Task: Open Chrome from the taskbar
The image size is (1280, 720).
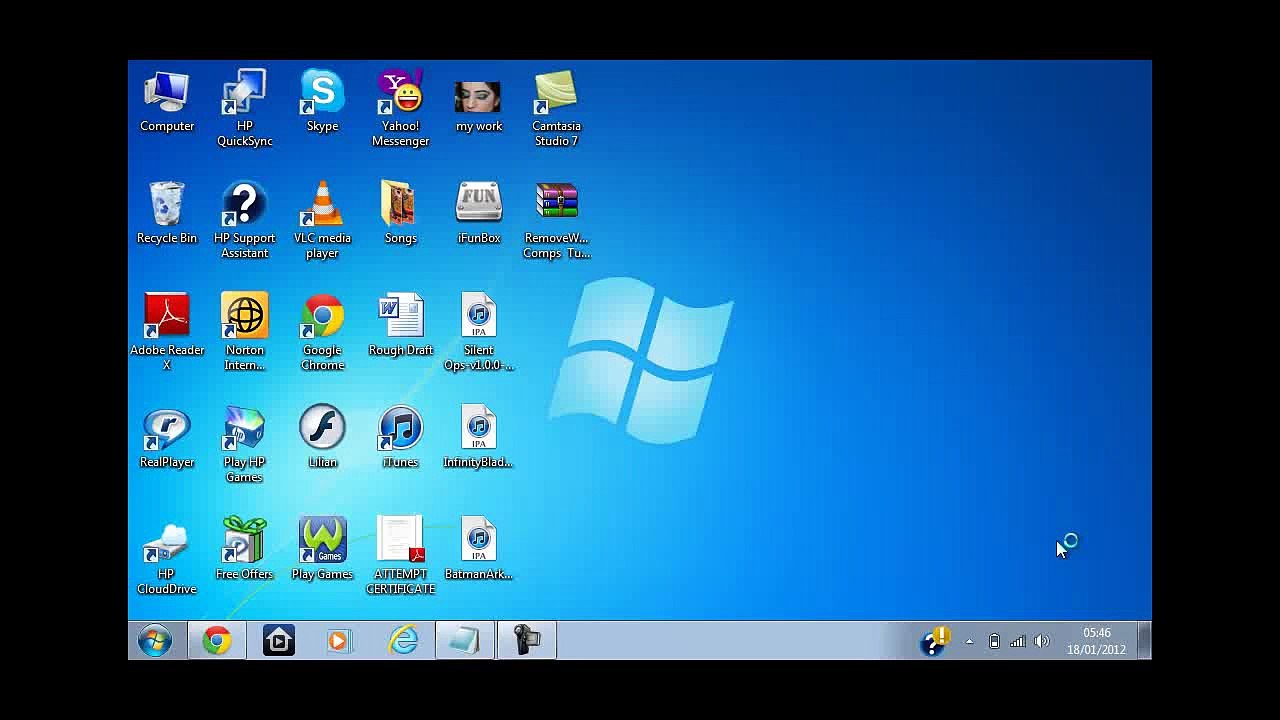Action: (217, 641)
